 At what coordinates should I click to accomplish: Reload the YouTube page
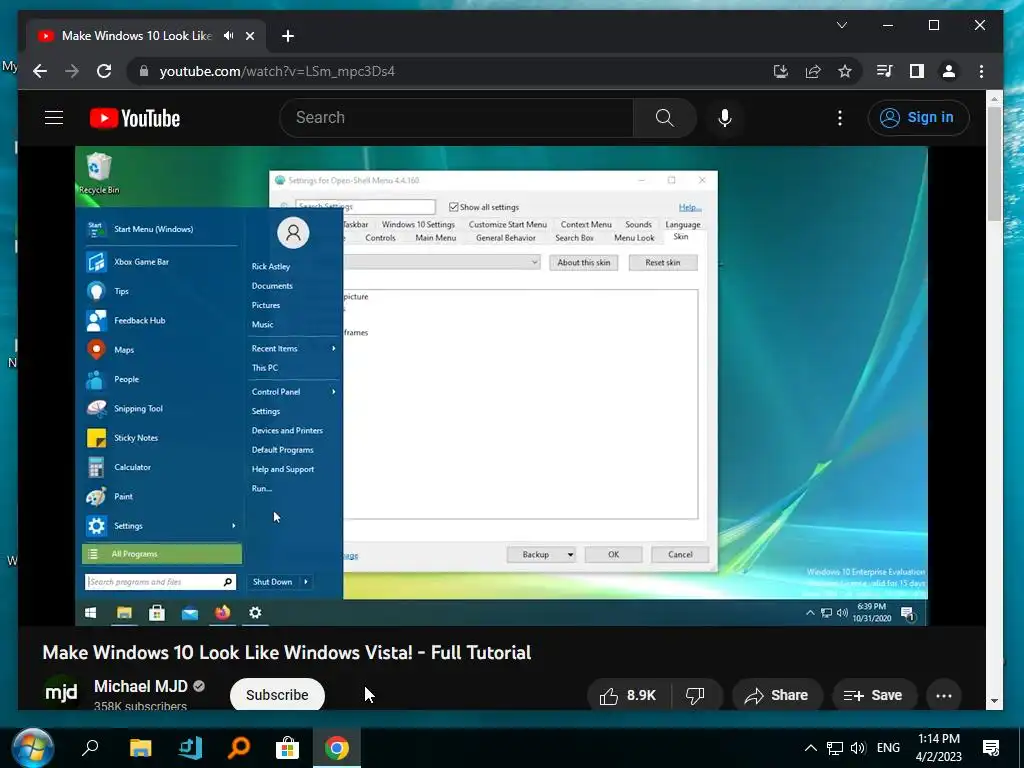pyautogui.click(x=104, y=71)
